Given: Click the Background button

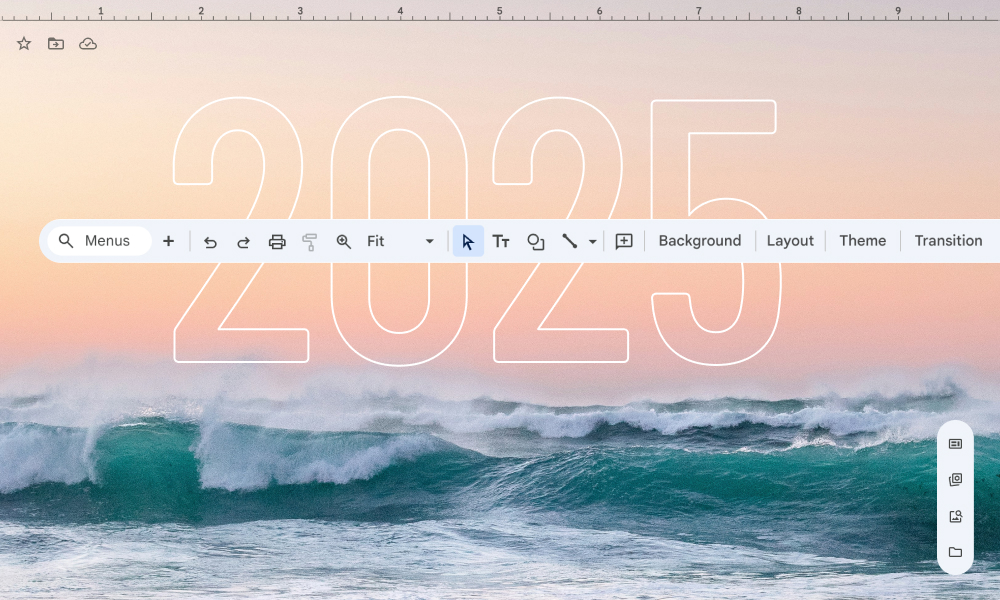Looking at the screenshot, I should pyautogui.click(x=700, y=241).
